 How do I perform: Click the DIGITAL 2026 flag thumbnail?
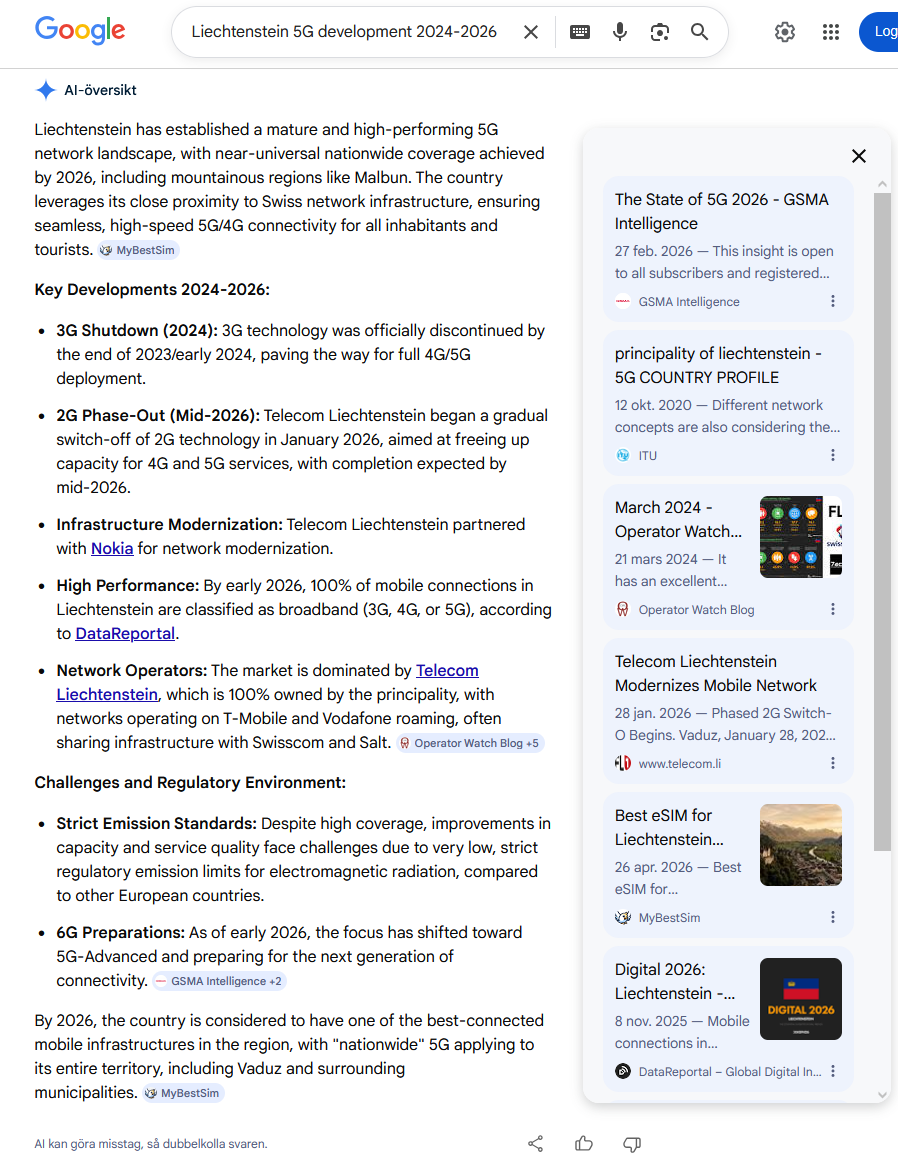pos(801,999)
